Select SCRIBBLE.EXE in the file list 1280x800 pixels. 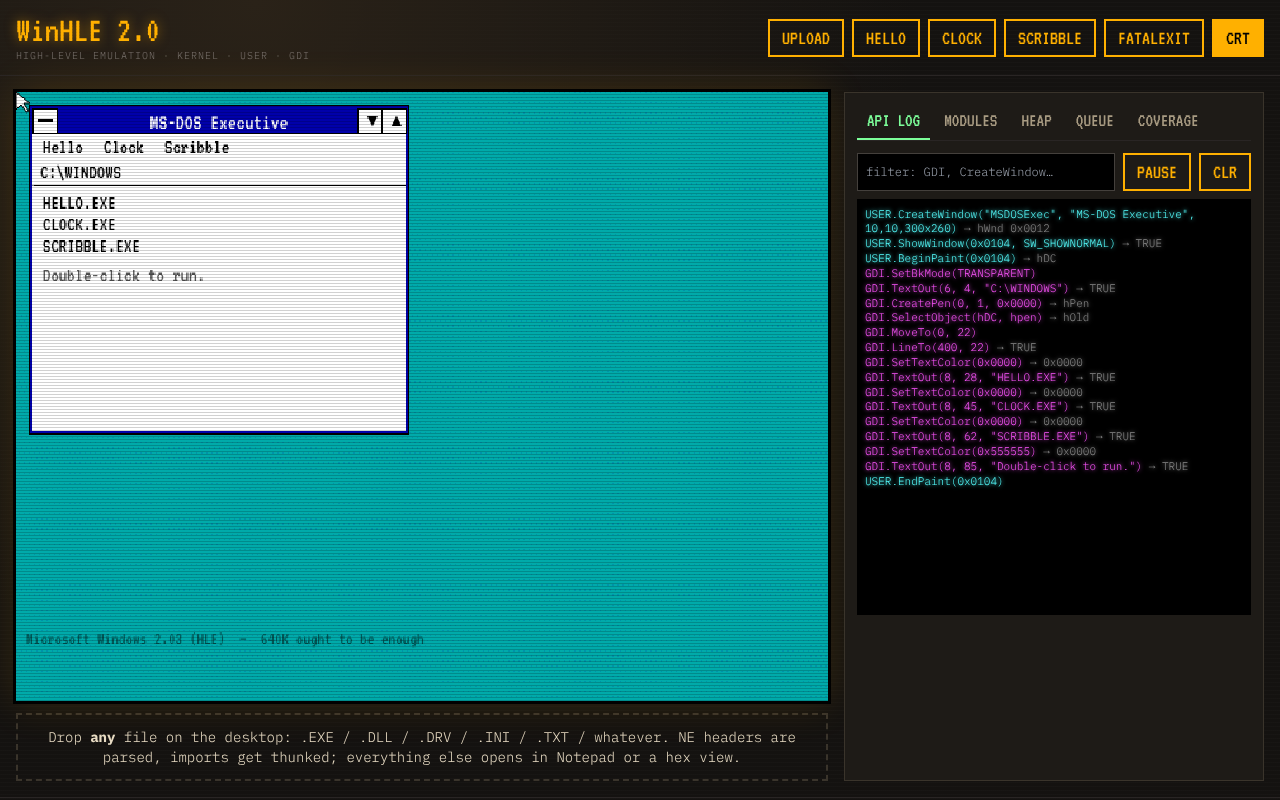coord(91,246)
